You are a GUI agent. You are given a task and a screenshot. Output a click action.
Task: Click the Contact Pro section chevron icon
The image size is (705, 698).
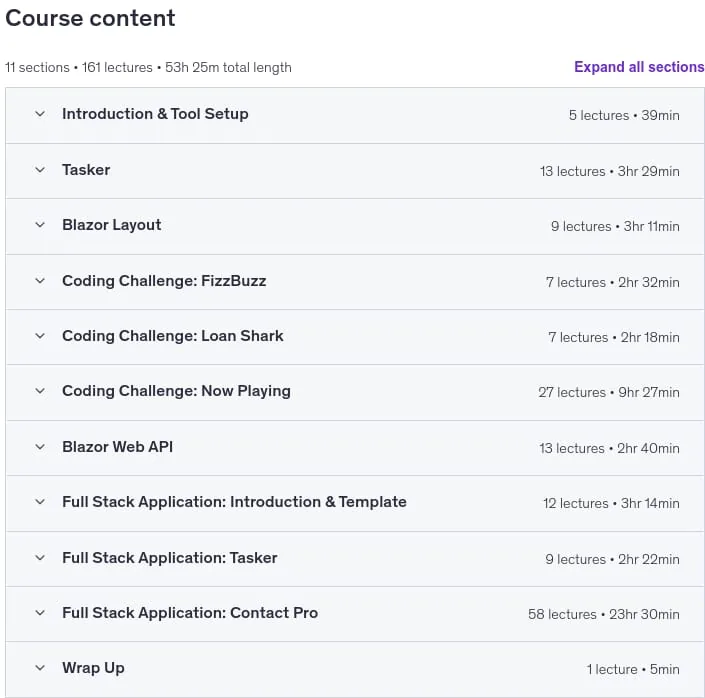click(40, 613)
